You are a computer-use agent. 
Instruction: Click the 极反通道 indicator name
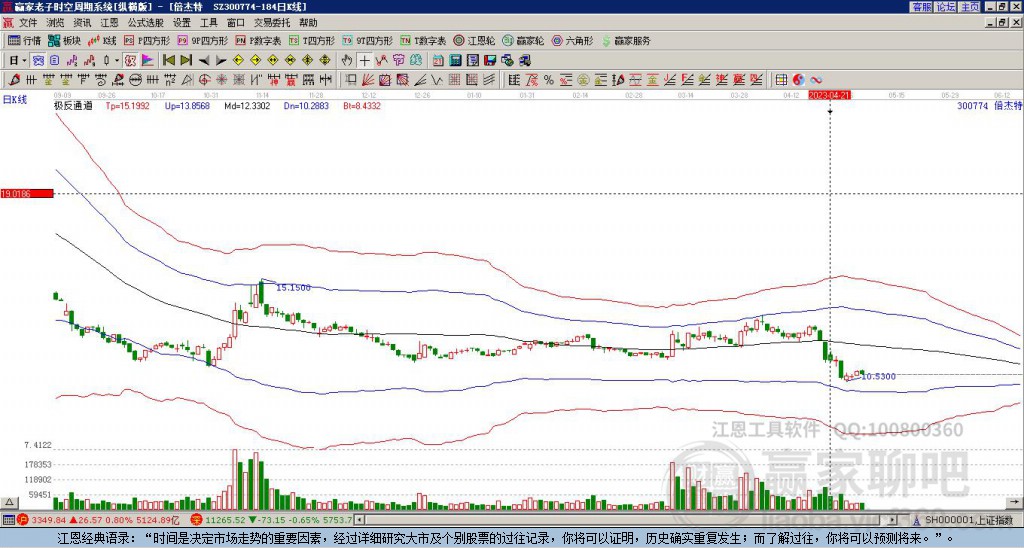(x=73, y=105)
